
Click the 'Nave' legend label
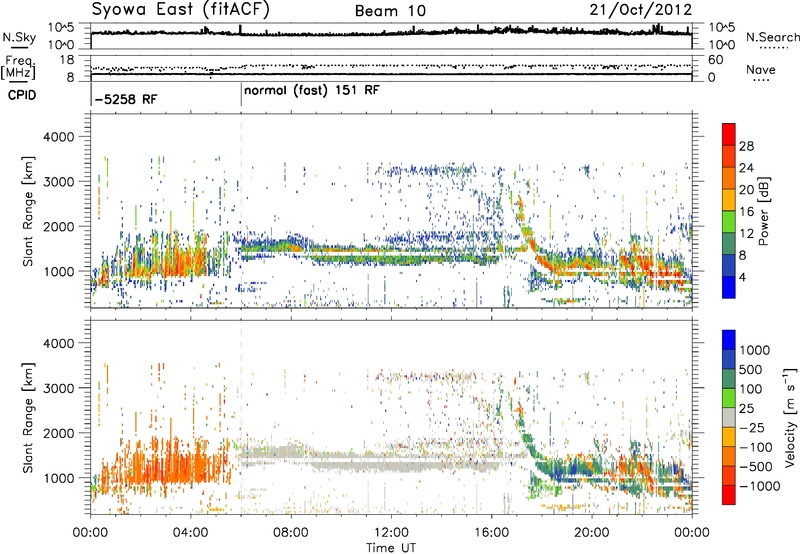pos(761,70)
